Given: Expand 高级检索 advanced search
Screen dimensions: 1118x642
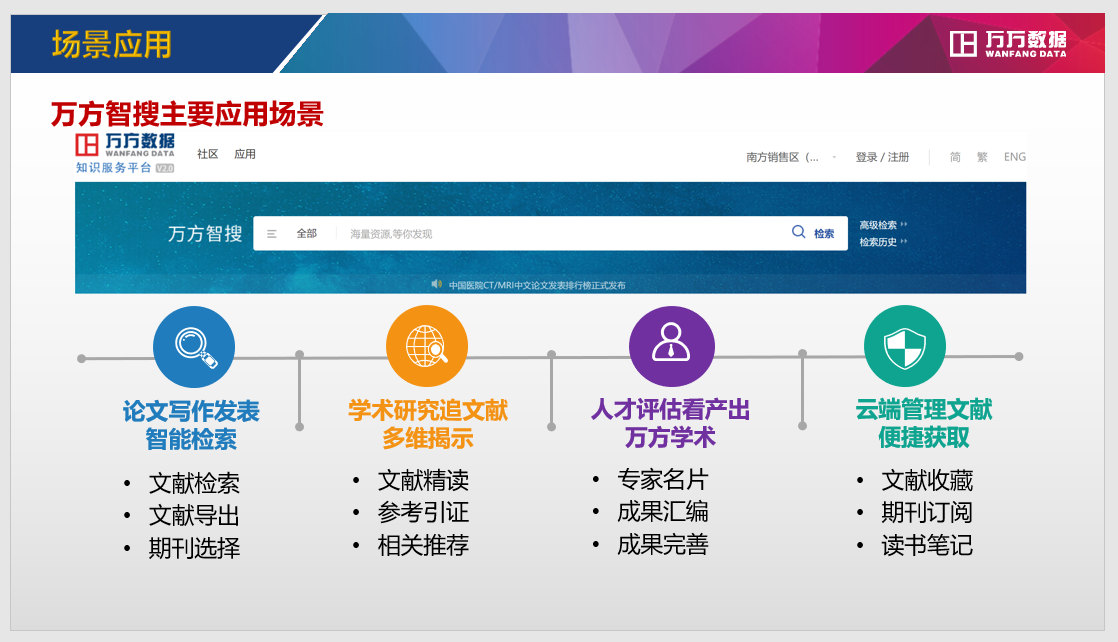Looking at the screenshot, I should (883, 225).
